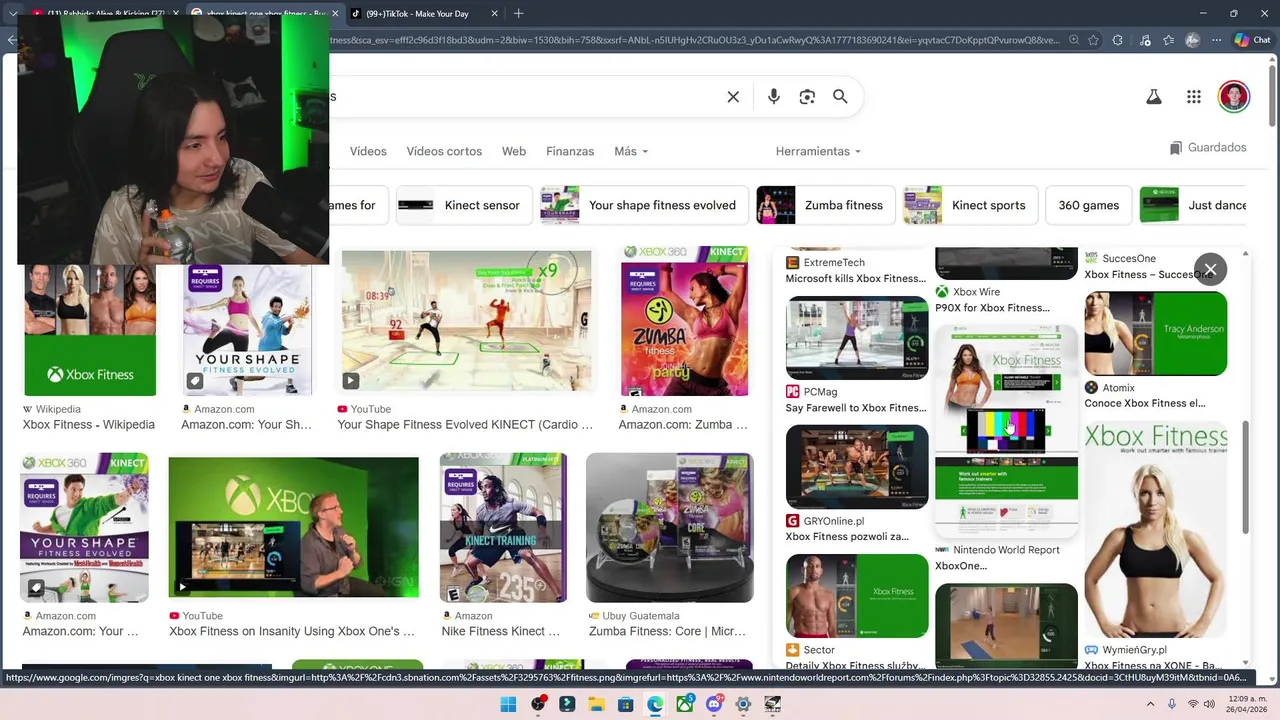Open the Videos search tab
The image size is (1280, 720).
(368, 151)
